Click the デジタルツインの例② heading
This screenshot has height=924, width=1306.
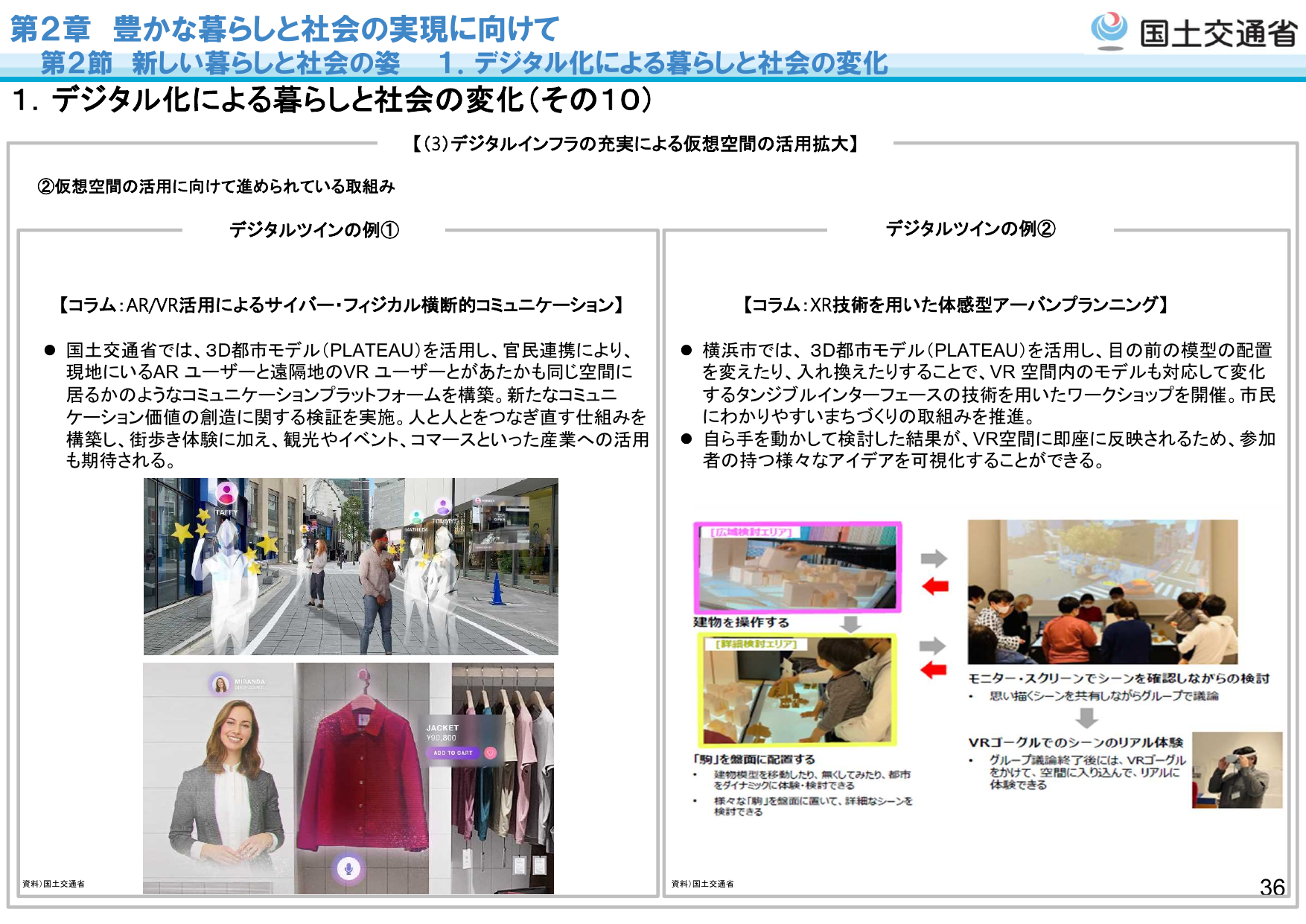coord(969,229)
